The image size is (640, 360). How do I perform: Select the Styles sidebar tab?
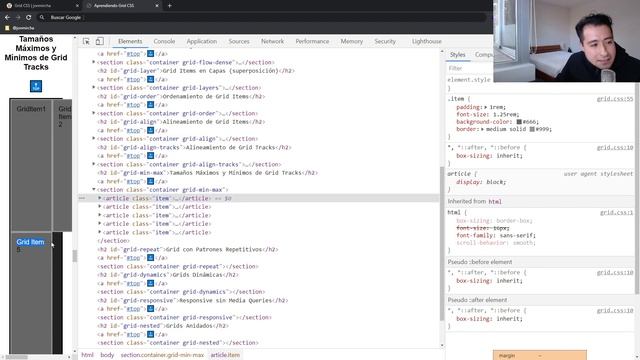458,55
